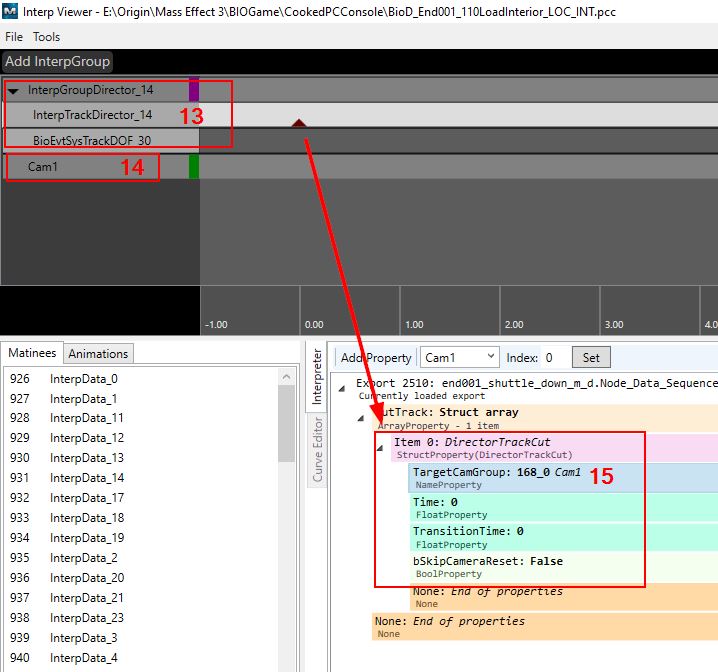The image size is (718, 672).
Task: Switch to the Animations tab
Action: pos(98,353)
